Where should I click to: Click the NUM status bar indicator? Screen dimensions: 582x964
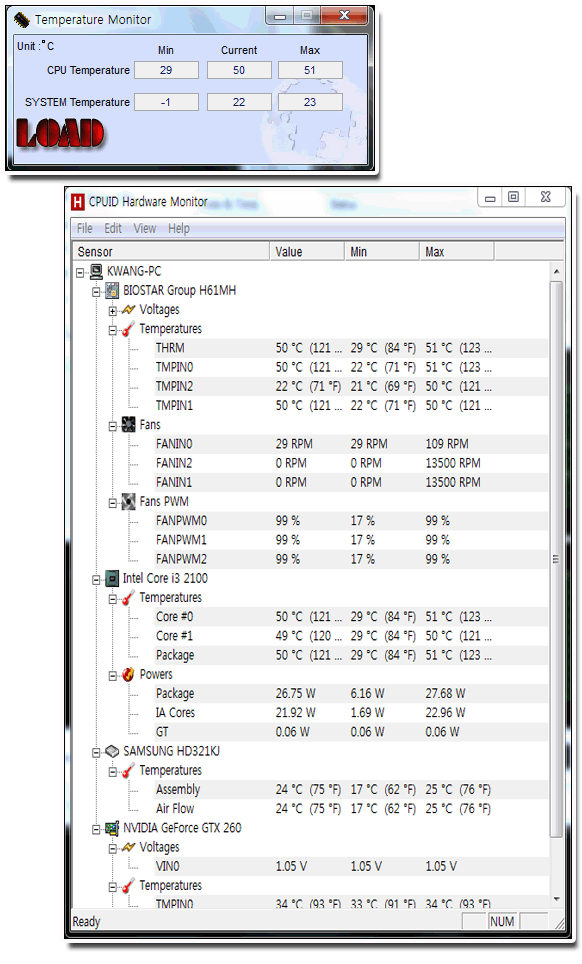pos(502,922)
